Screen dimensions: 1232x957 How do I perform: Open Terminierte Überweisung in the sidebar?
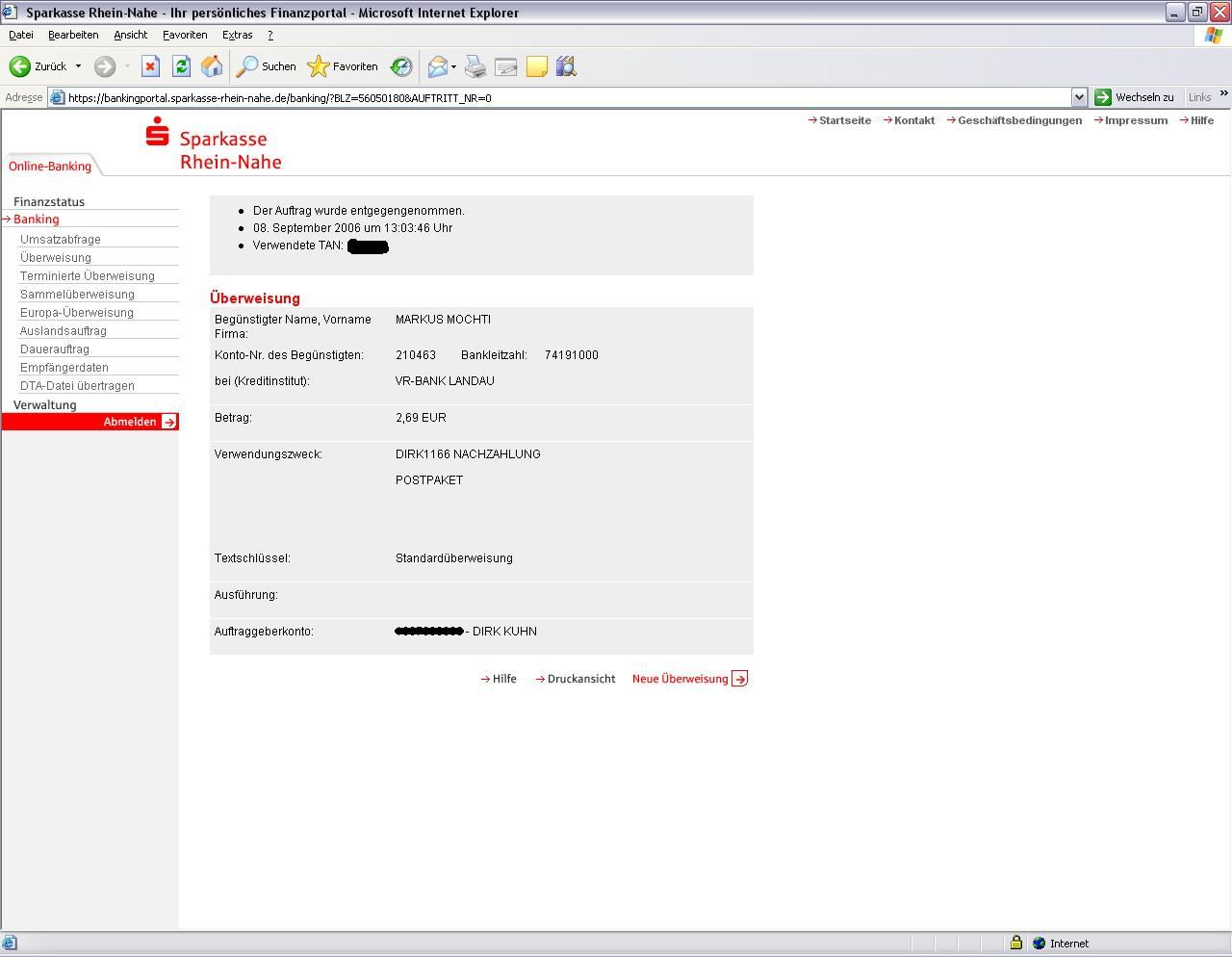point(87,275)
